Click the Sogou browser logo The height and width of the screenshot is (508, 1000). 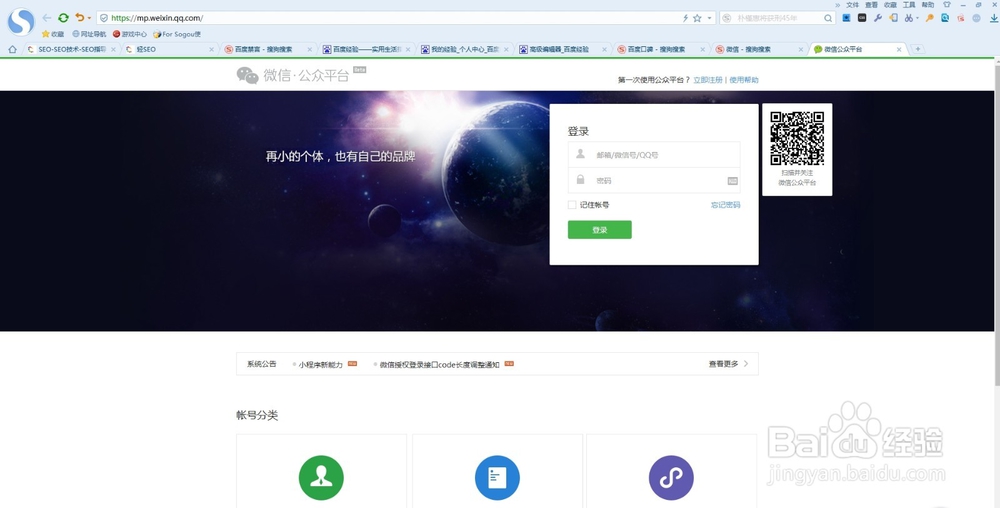click(21, 21)
